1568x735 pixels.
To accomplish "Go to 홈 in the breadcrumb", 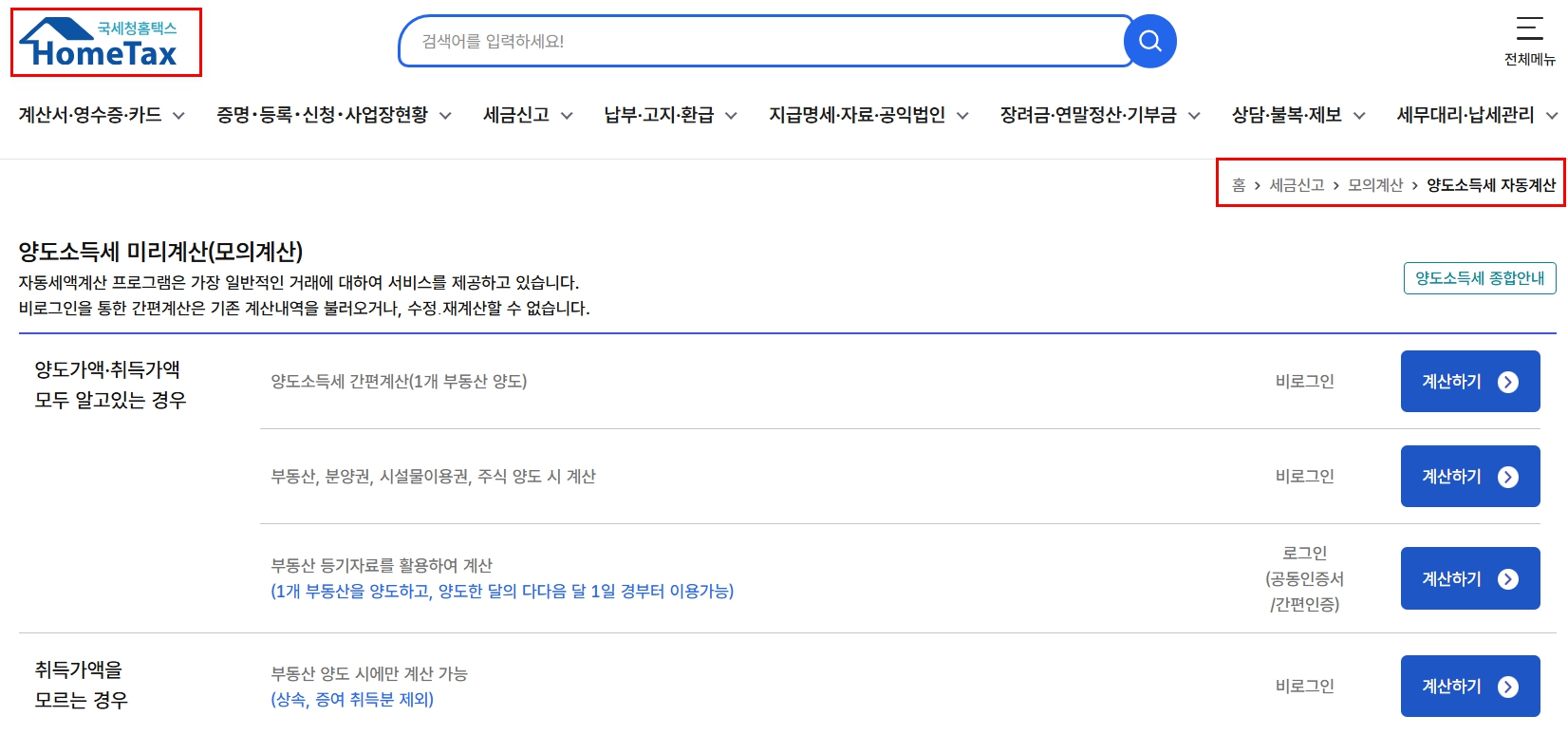I will 1239,185.
